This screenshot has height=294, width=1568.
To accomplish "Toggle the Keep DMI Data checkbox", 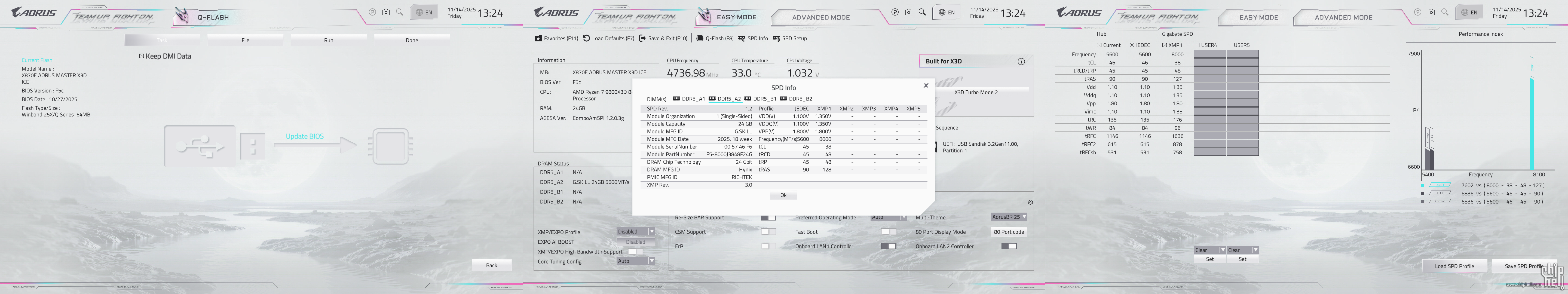I will (141, 56).
